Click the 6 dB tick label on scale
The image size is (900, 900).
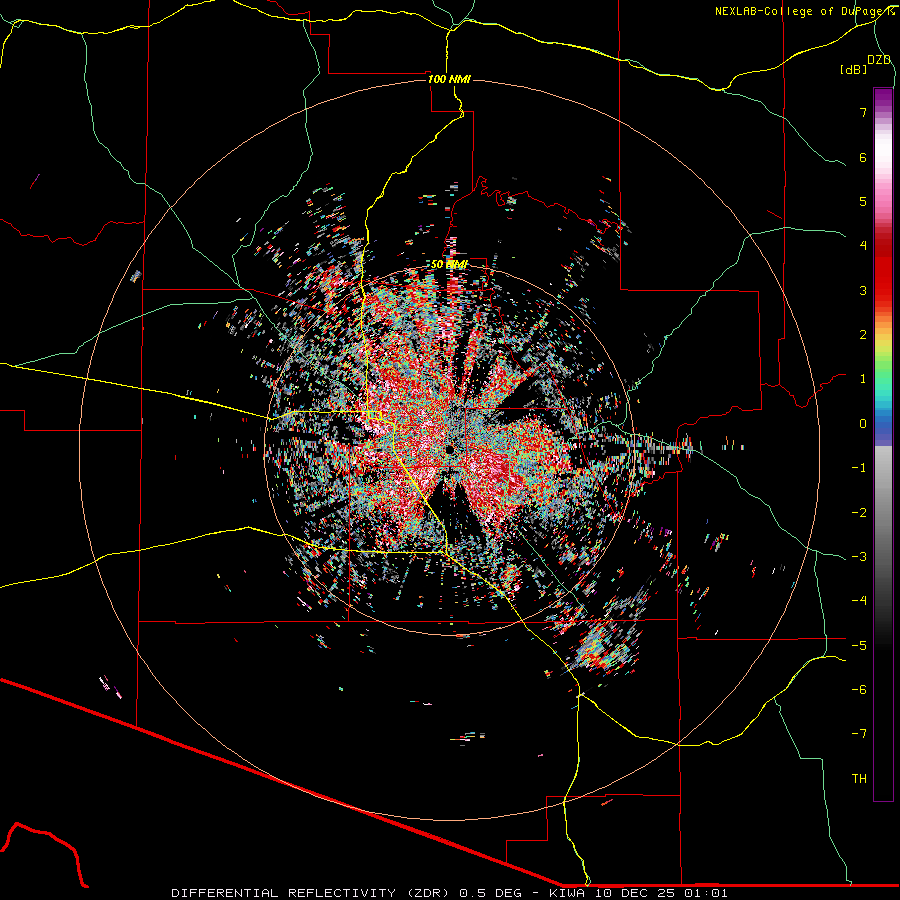[x=863, y=157]
